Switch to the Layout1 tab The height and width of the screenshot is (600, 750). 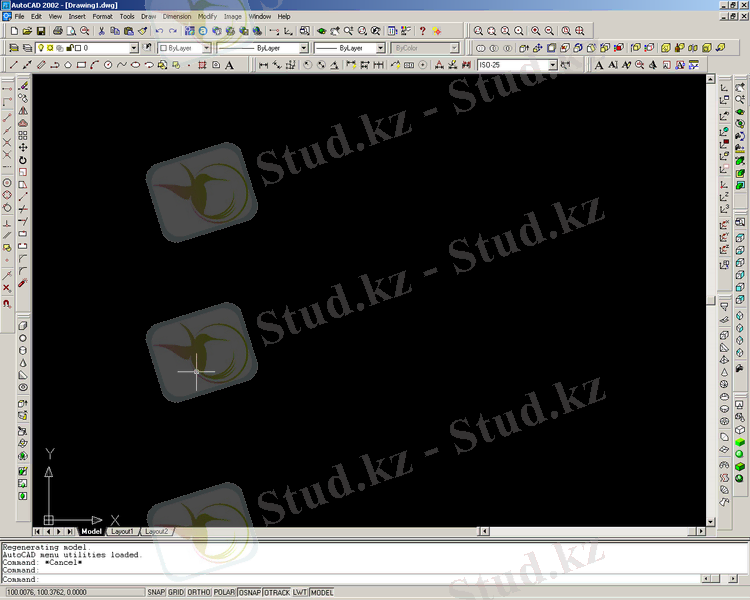click(x=122, y=532)
